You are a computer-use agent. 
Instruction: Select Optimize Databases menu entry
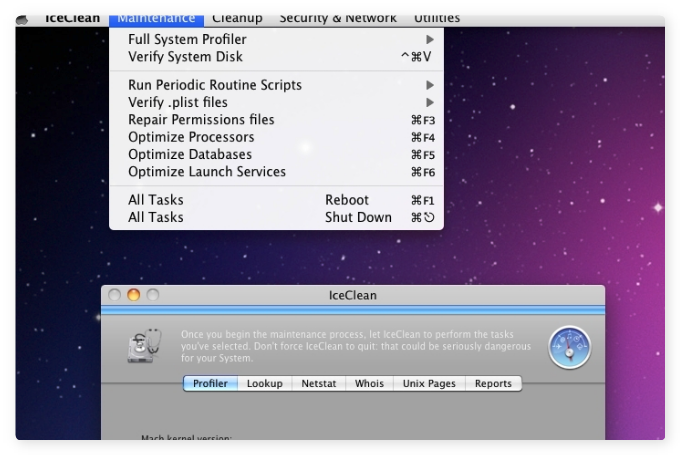point(276,154)
